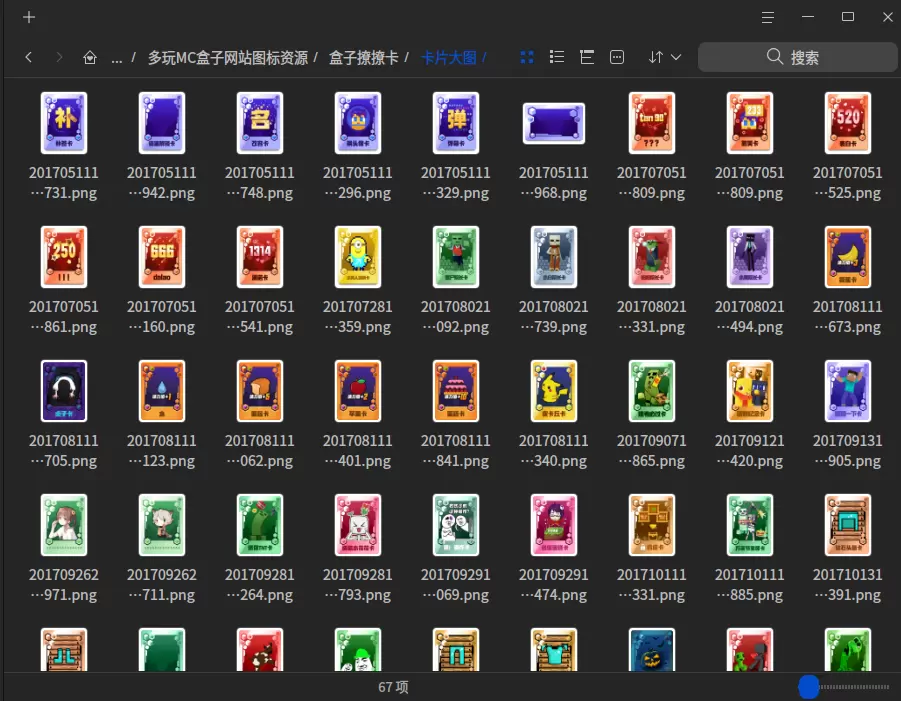Go forward with the right arrow
Viewport: 901px width, 701px height.
click(x=59, y=57)
